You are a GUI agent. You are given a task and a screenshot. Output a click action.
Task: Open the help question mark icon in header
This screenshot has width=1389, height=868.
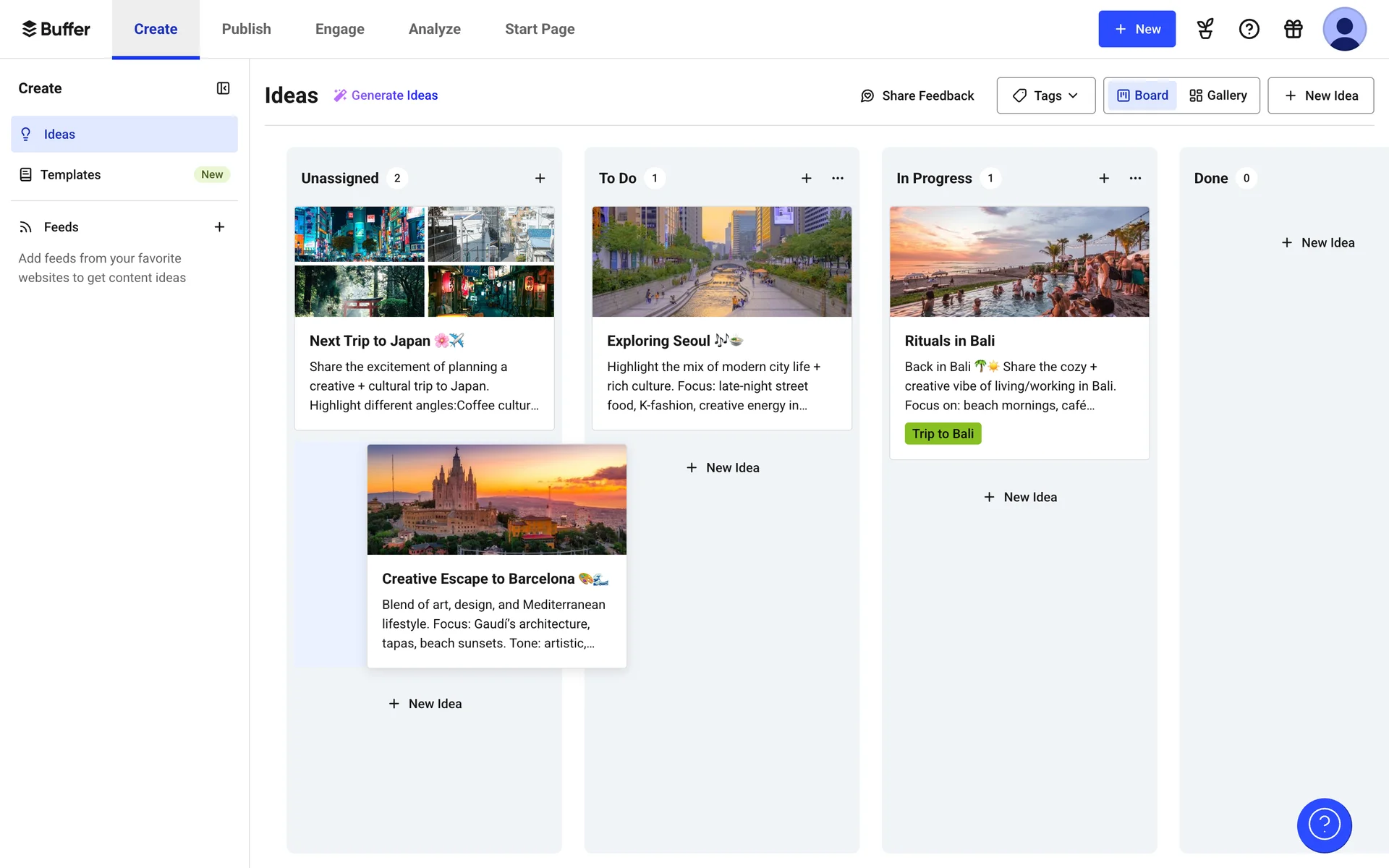pyautogui.click(x=1249, y=29)
